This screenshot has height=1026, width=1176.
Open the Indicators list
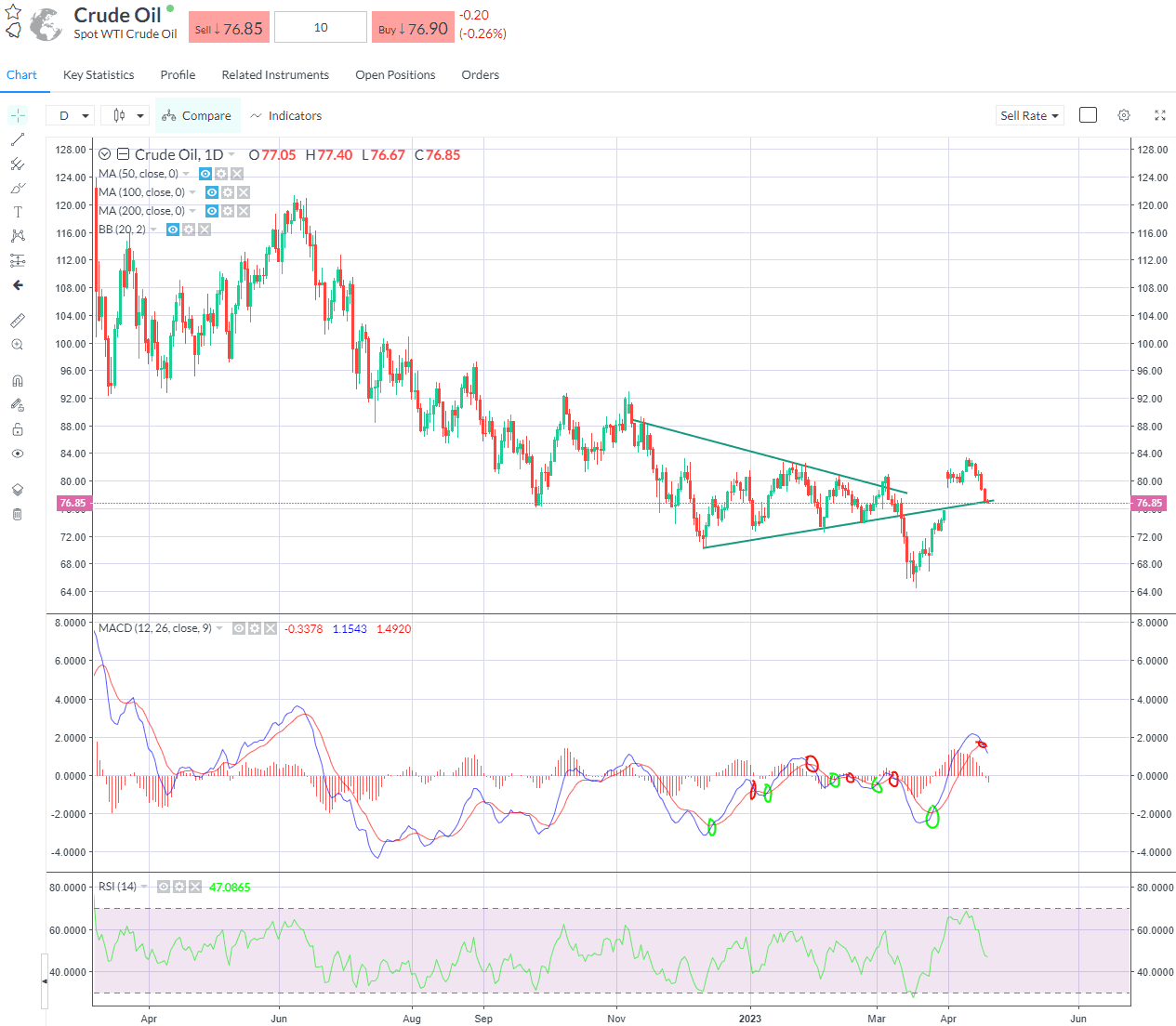coord(286,115)
